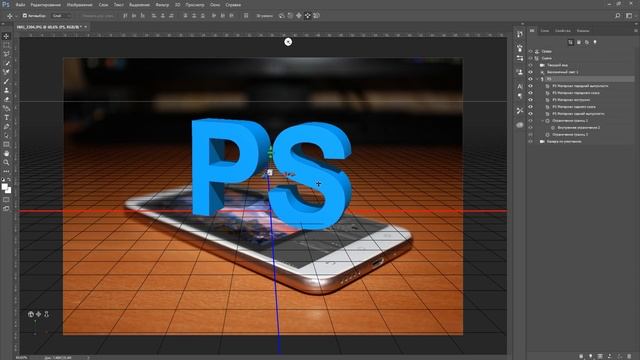This screenshot has width=640, height=360.
Task: Select Текущий вид in 3D panel
Action: click(x=557, y=65)
